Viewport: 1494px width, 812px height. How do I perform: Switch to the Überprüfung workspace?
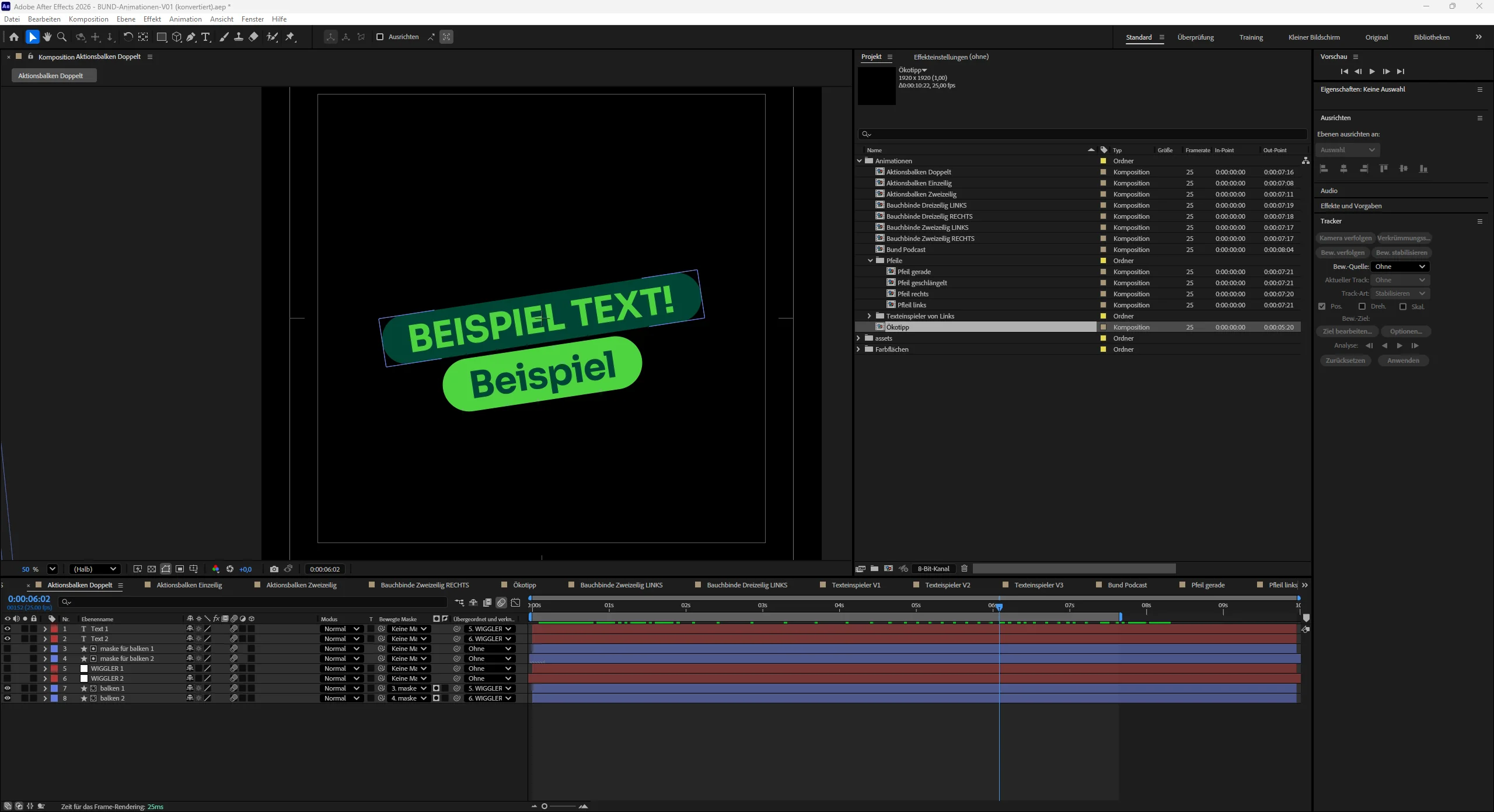click(1195, 37)
